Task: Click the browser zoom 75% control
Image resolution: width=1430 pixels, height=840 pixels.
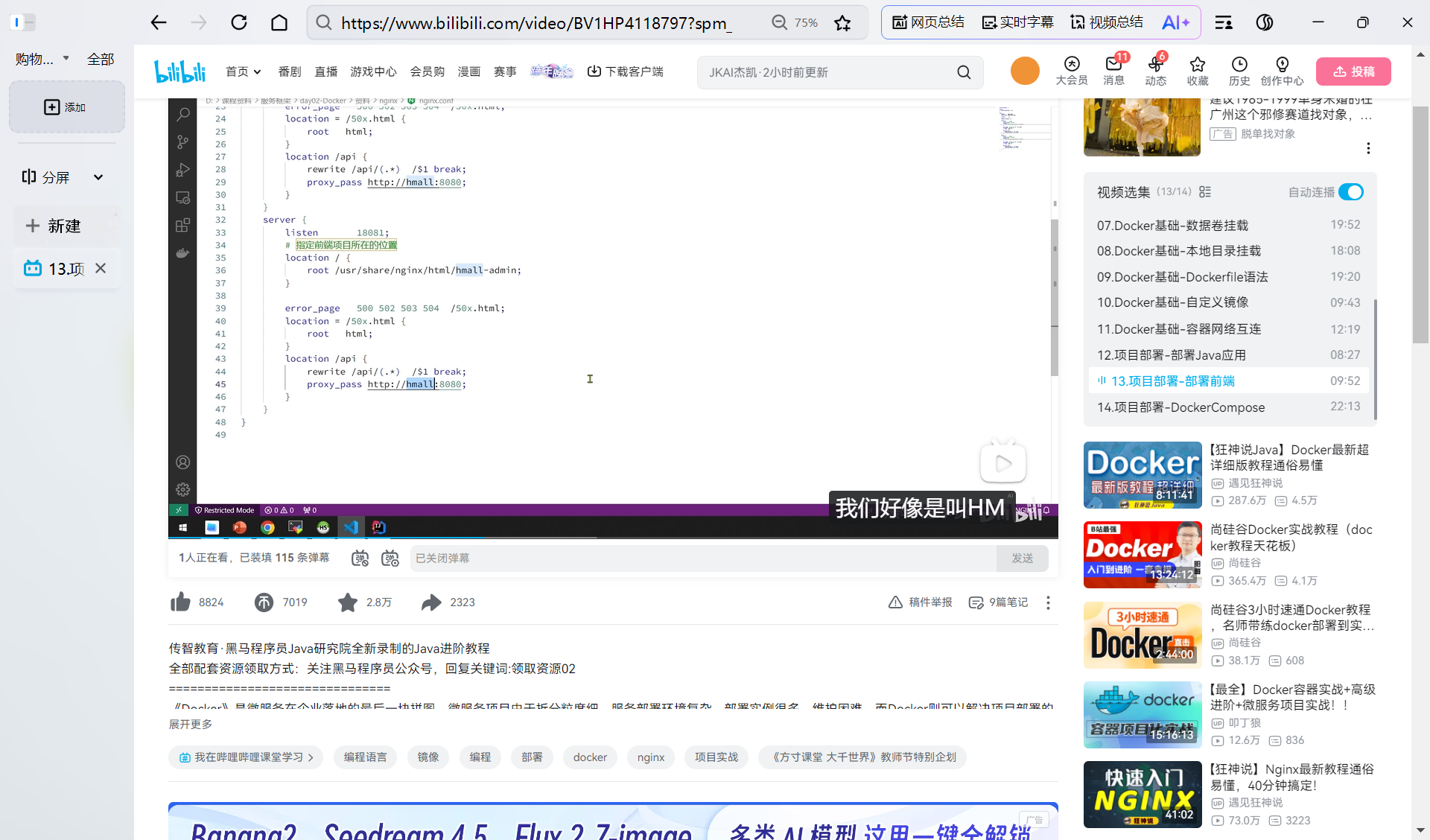Action: pyautogui.click(x=795, y=22)
